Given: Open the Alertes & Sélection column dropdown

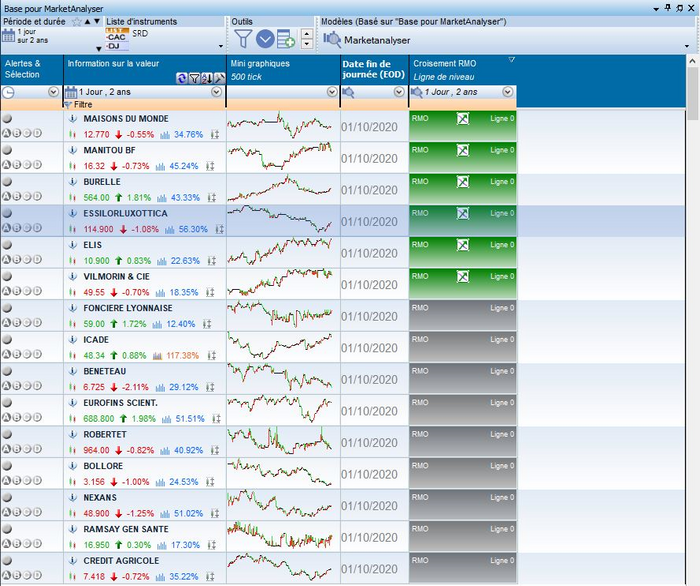Looking at the screenshot, I should pos(53,92).
